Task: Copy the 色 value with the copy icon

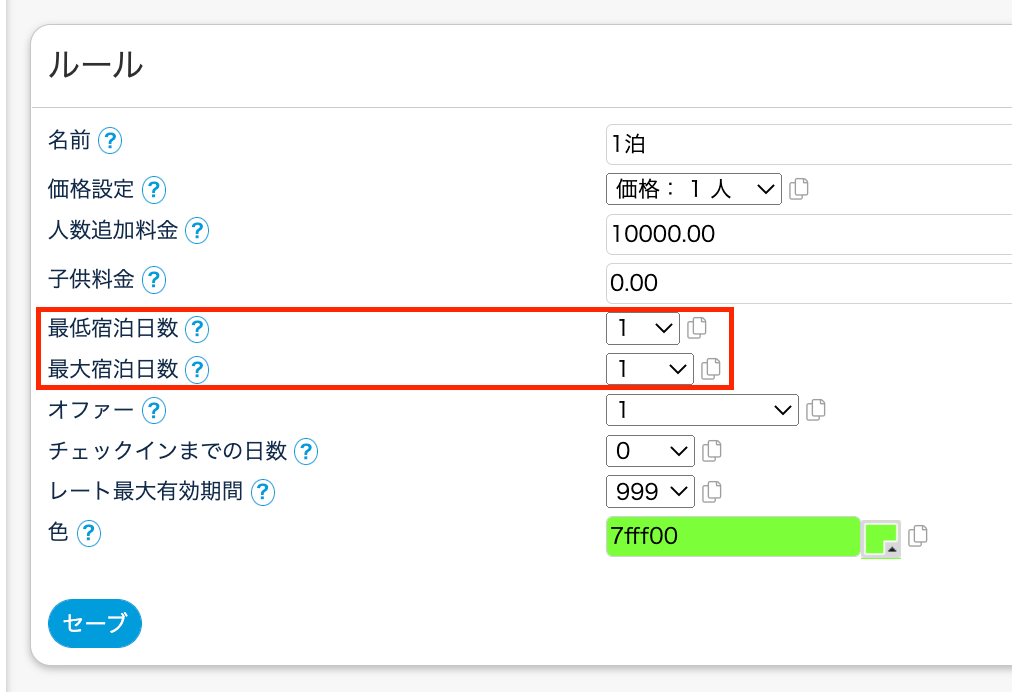Action: point(918,536)
